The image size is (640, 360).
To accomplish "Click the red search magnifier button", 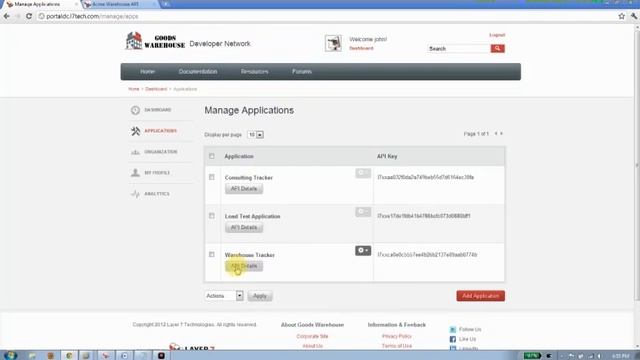I will coord(497,49).
